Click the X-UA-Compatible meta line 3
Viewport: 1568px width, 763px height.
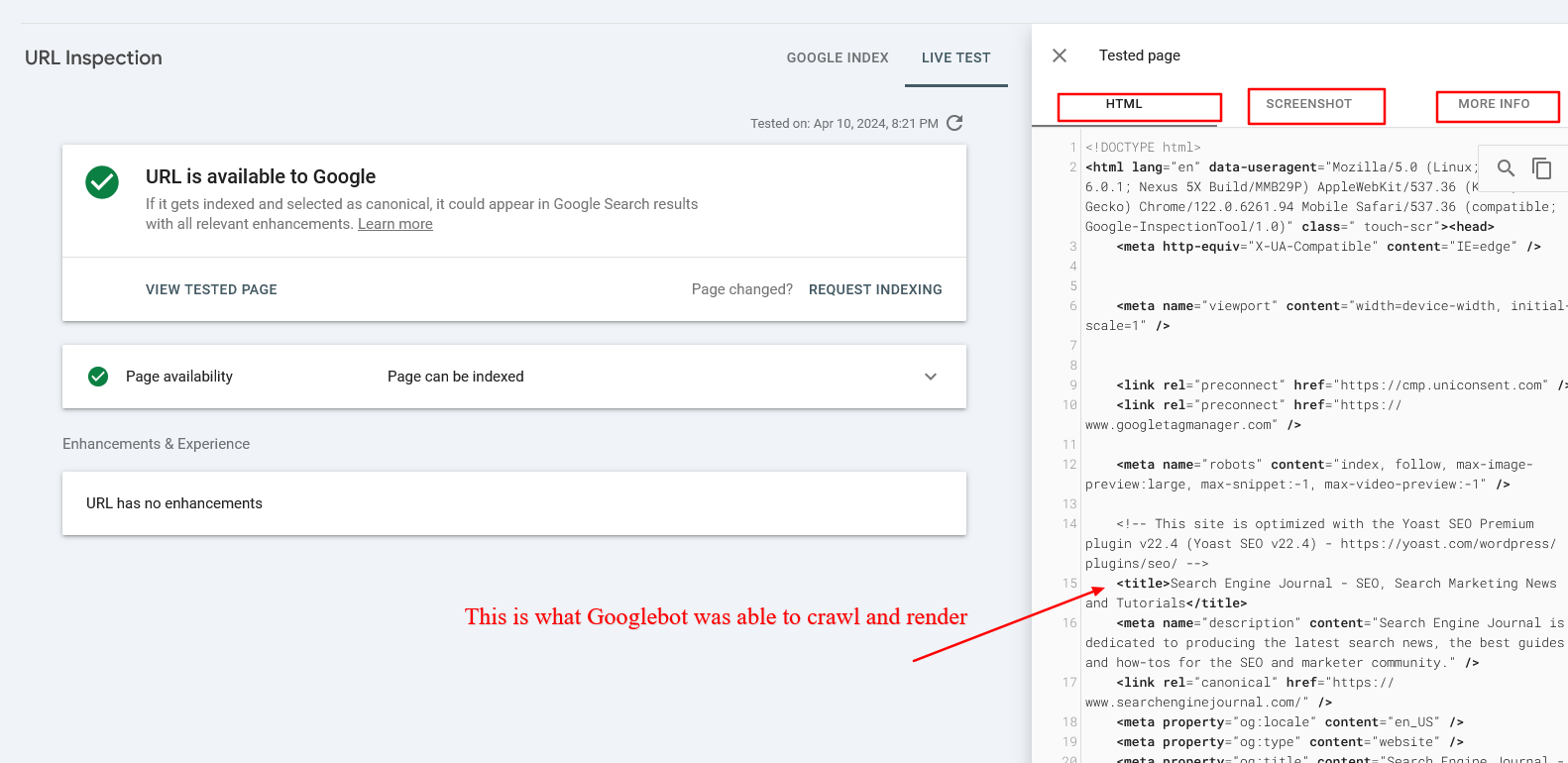[x=1328, y=247]
